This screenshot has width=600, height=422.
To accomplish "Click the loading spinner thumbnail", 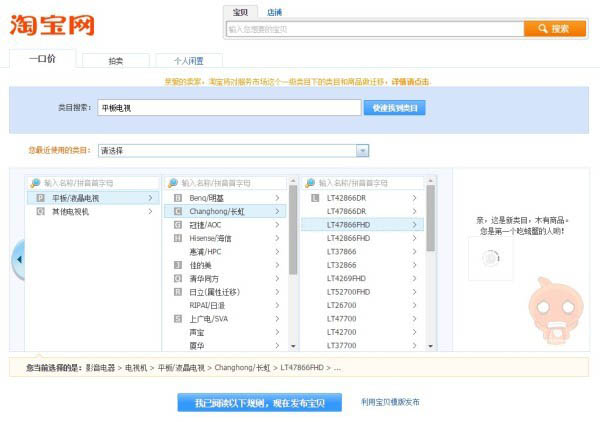I will [490, 258].
